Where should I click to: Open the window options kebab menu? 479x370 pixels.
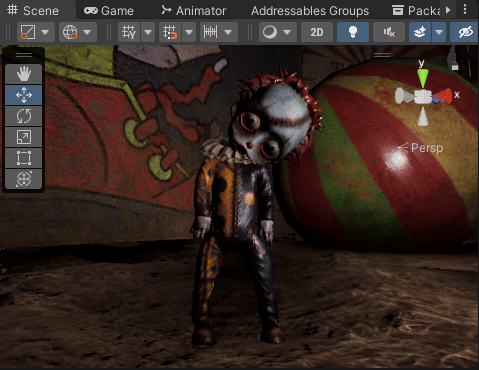465,9
